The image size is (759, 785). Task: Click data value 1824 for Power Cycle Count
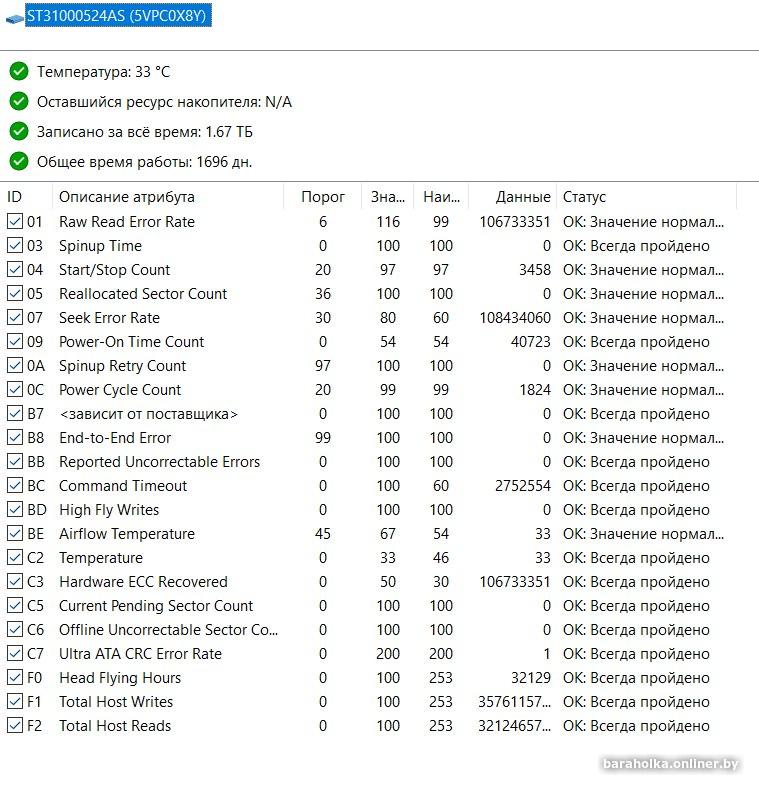coord(534,390)
